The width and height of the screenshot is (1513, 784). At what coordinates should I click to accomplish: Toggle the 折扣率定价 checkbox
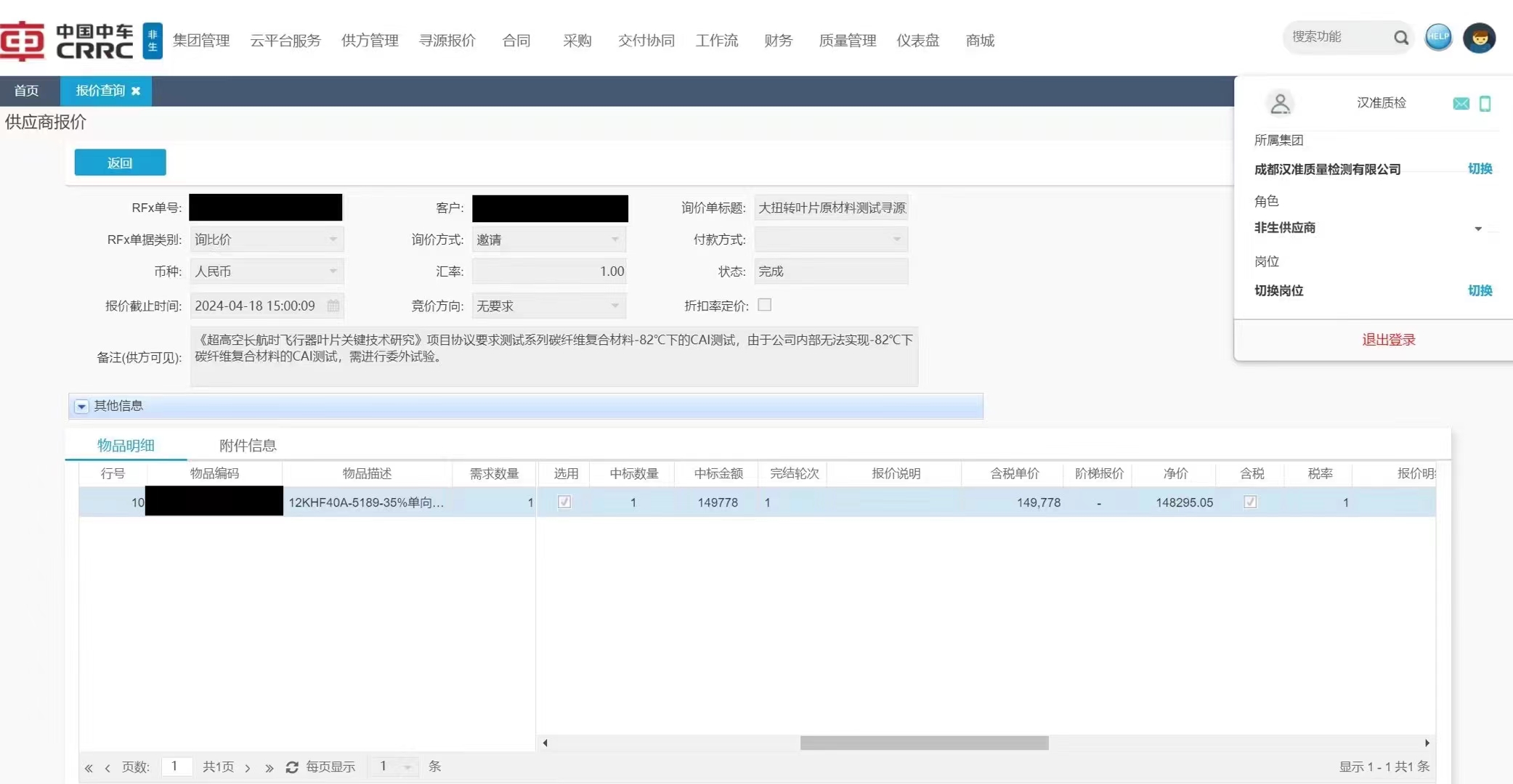pos(764,305)
